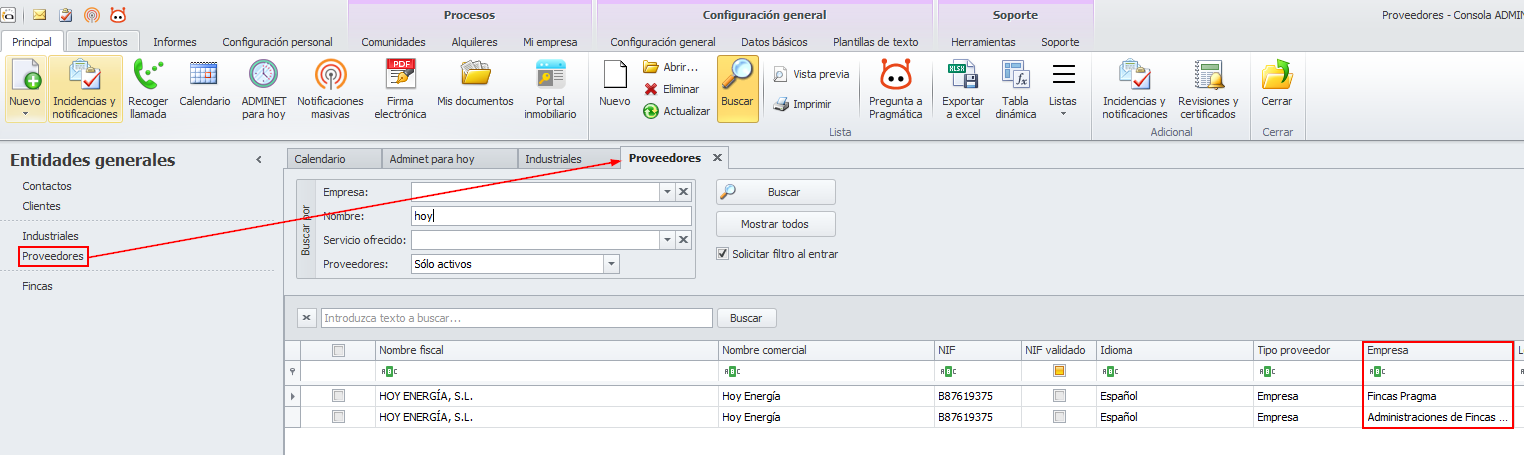Open Portal inmobiliario
1524x455 pixels.
(550, 90)
